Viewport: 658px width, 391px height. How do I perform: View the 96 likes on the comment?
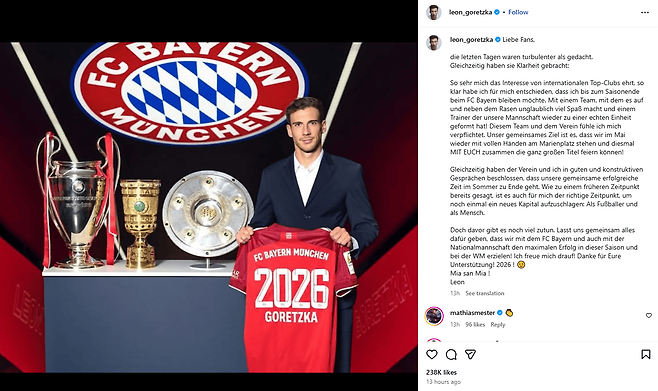[475, 325]
